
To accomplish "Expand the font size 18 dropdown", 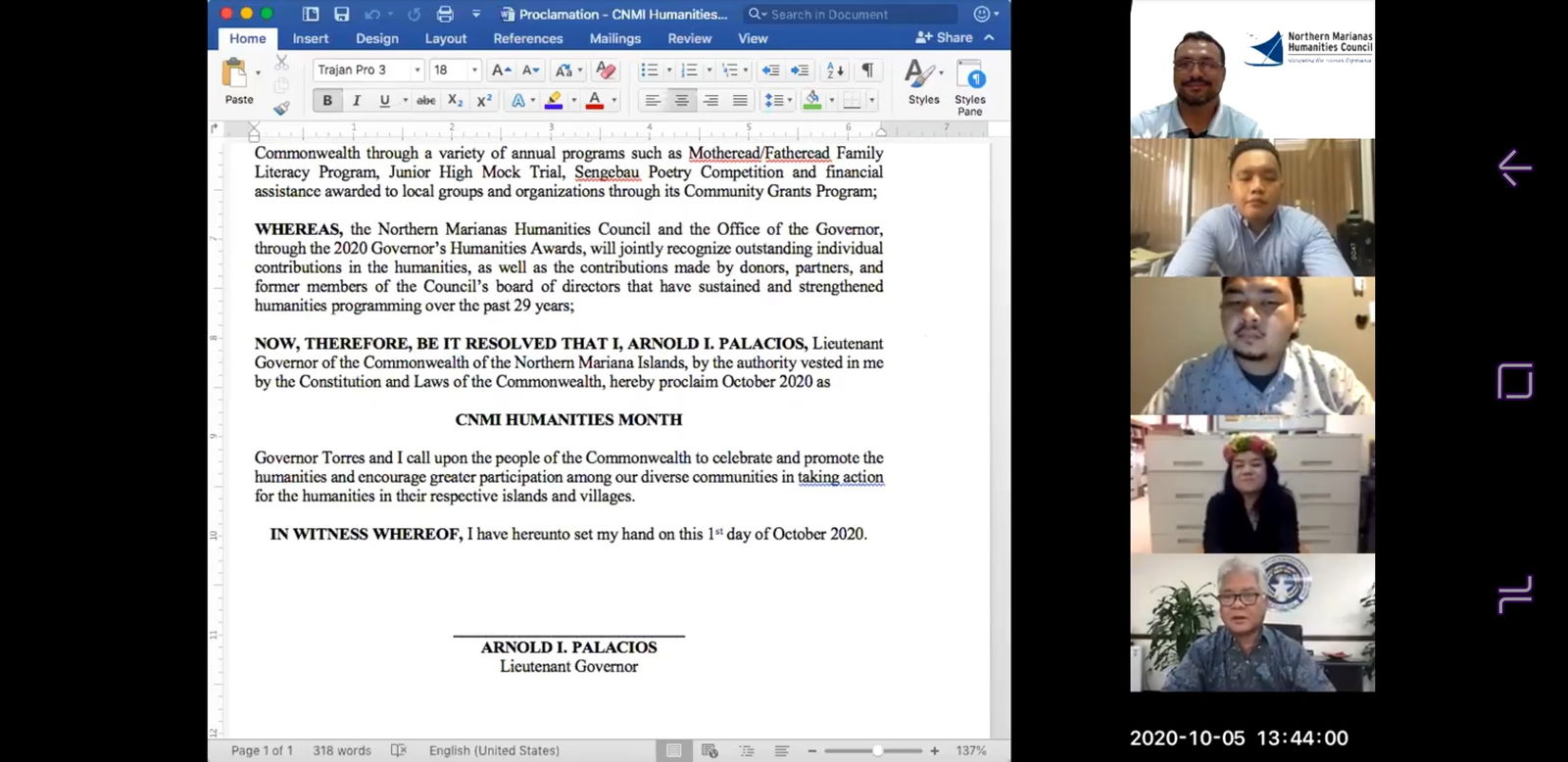I will 475,71.
